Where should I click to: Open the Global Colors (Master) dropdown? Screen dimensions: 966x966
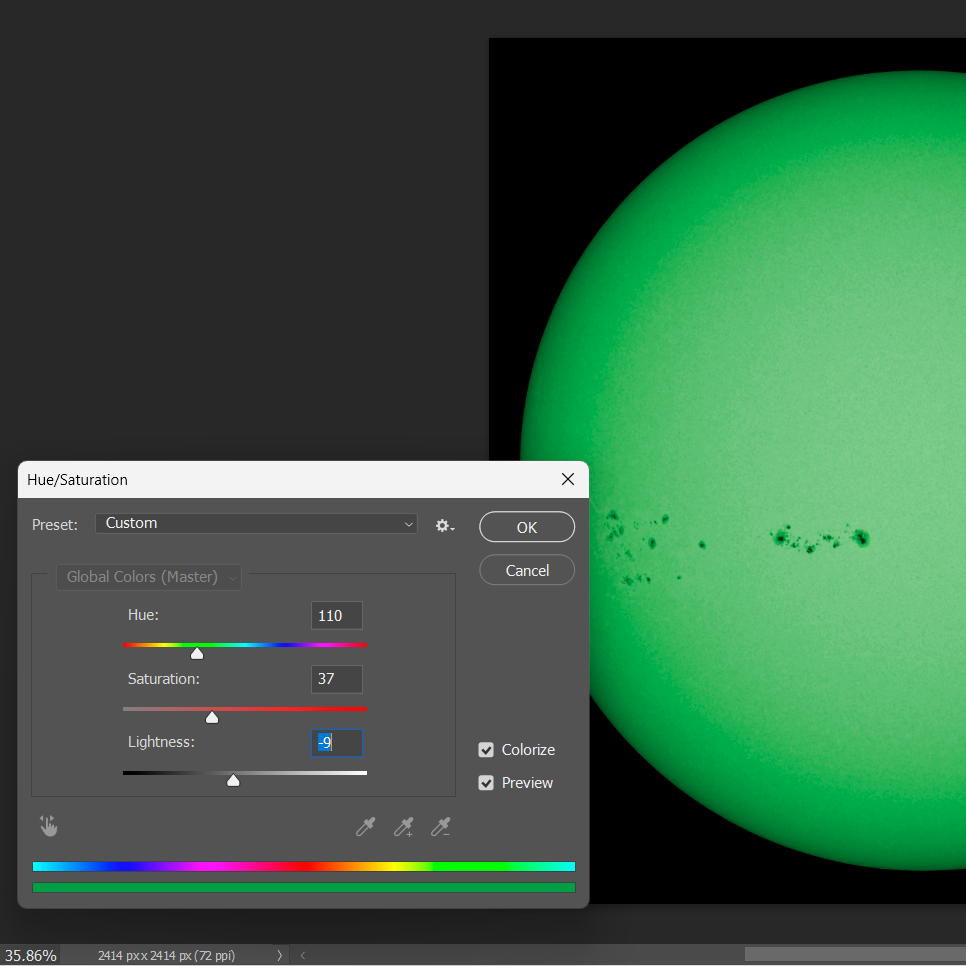point(148,577)
